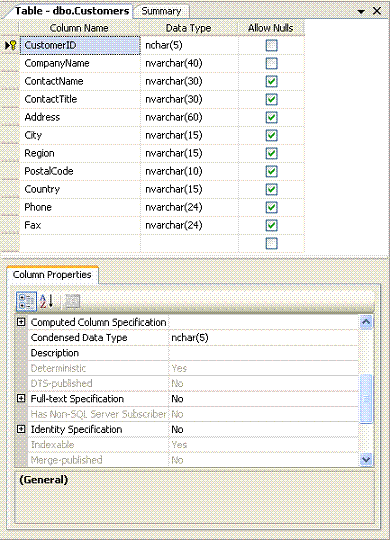
Task: Select the Region column name cell
Action: (x=80, y=153)
